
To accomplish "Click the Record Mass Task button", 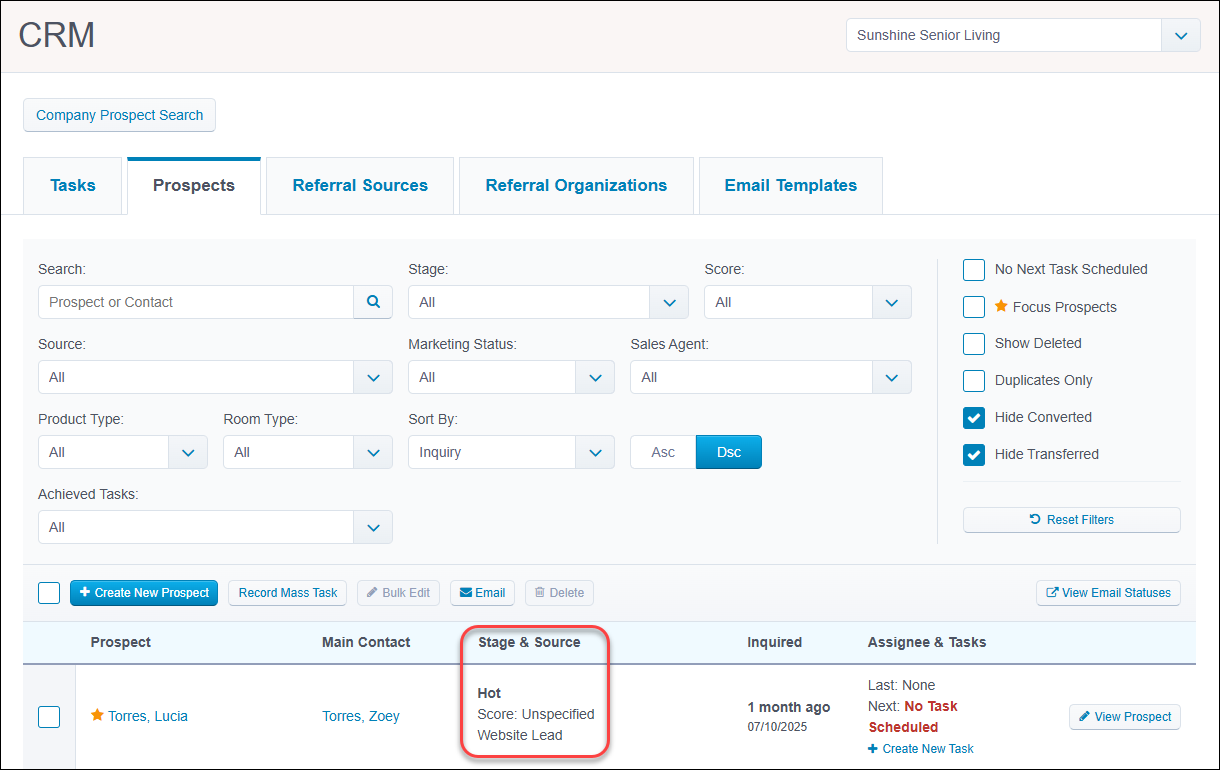I will (x=288, y=593).
